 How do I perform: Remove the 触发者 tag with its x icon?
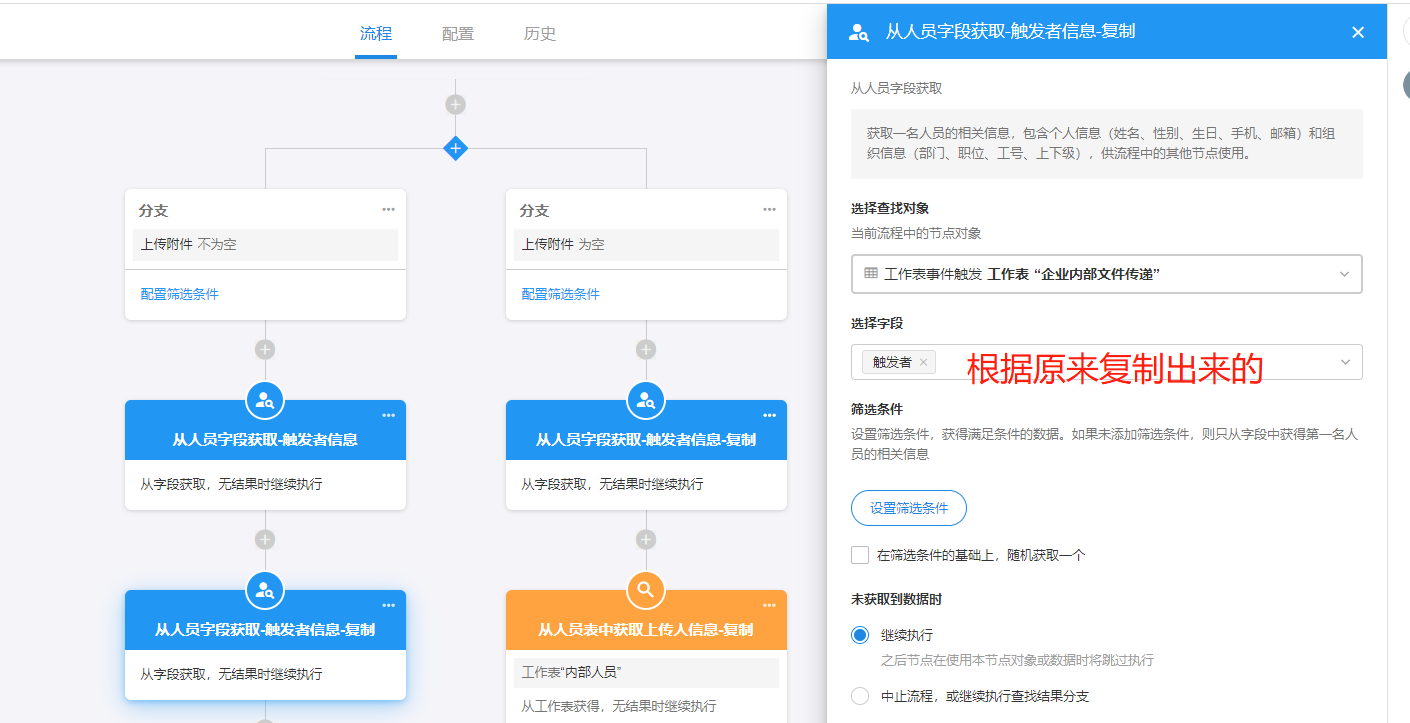coord(923,362)
